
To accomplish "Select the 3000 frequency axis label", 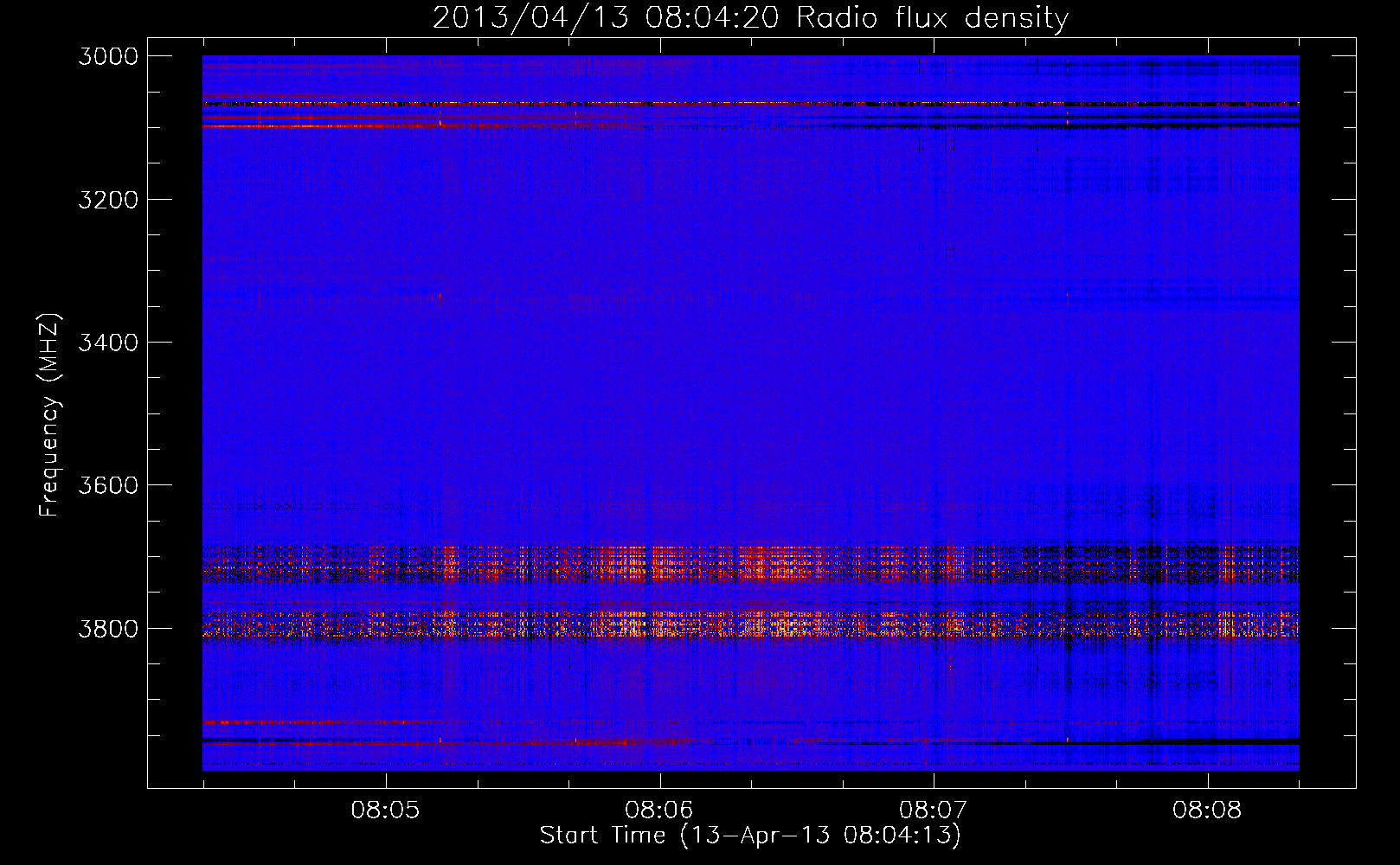I will [x=108, y=56].
